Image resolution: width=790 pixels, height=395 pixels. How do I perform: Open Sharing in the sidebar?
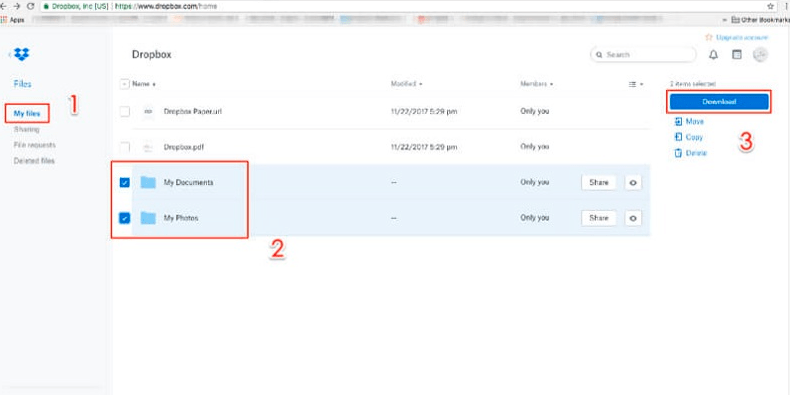click(x=27, y=129)
